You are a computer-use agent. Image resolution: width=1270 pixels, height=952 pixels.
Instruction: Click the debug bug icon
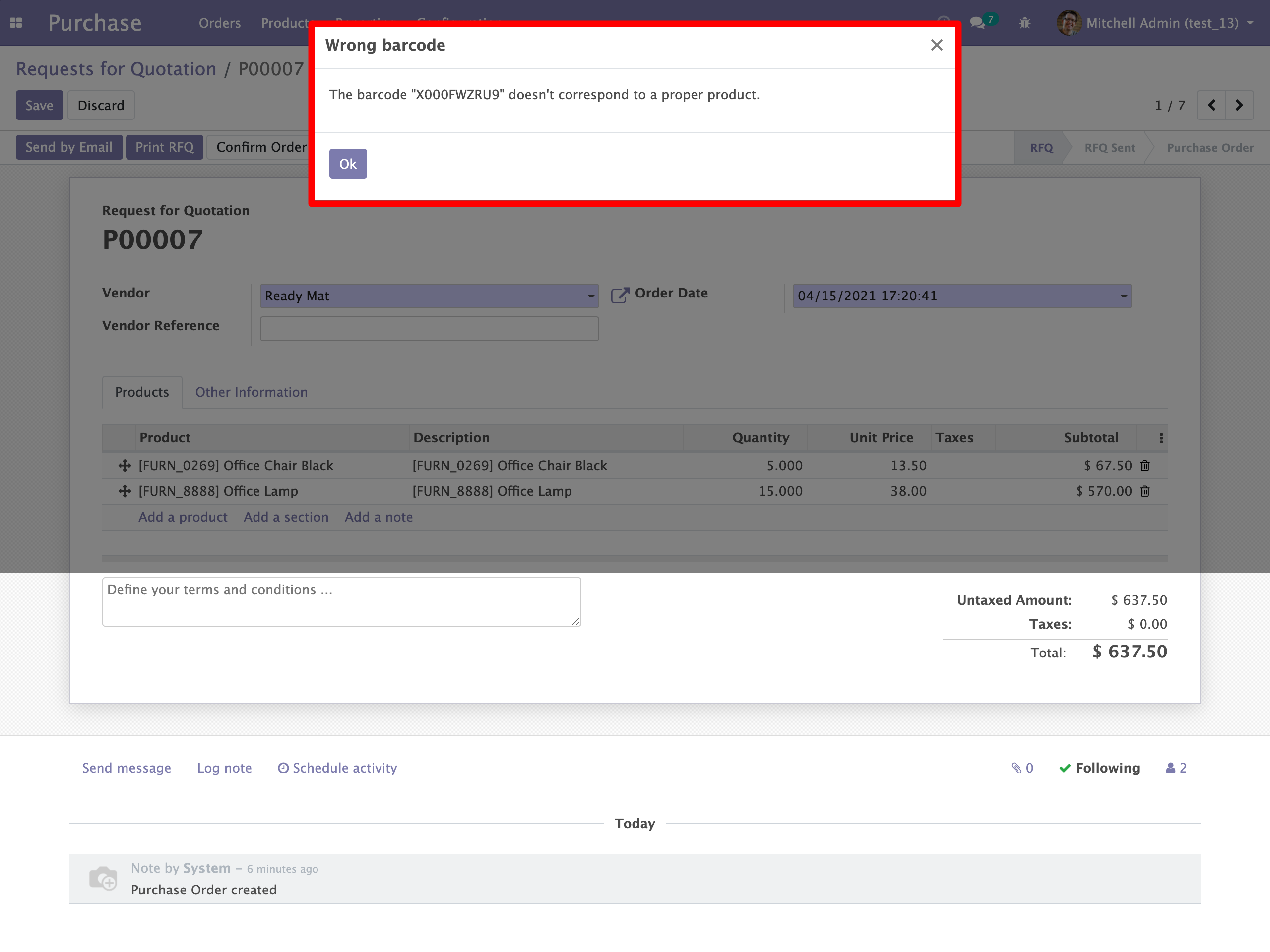pos(1025,23)
